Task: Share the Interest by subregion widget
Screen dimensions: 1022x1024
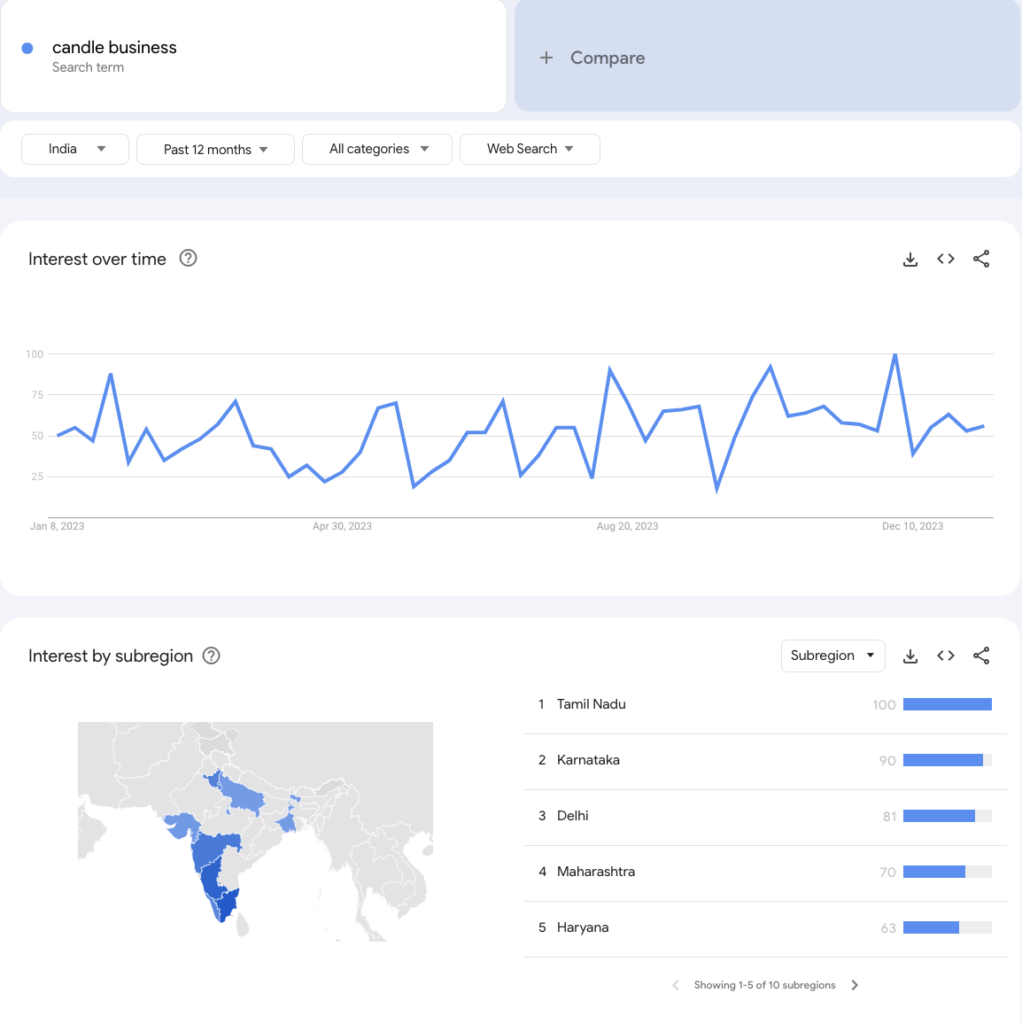Action: click(981, 656)
